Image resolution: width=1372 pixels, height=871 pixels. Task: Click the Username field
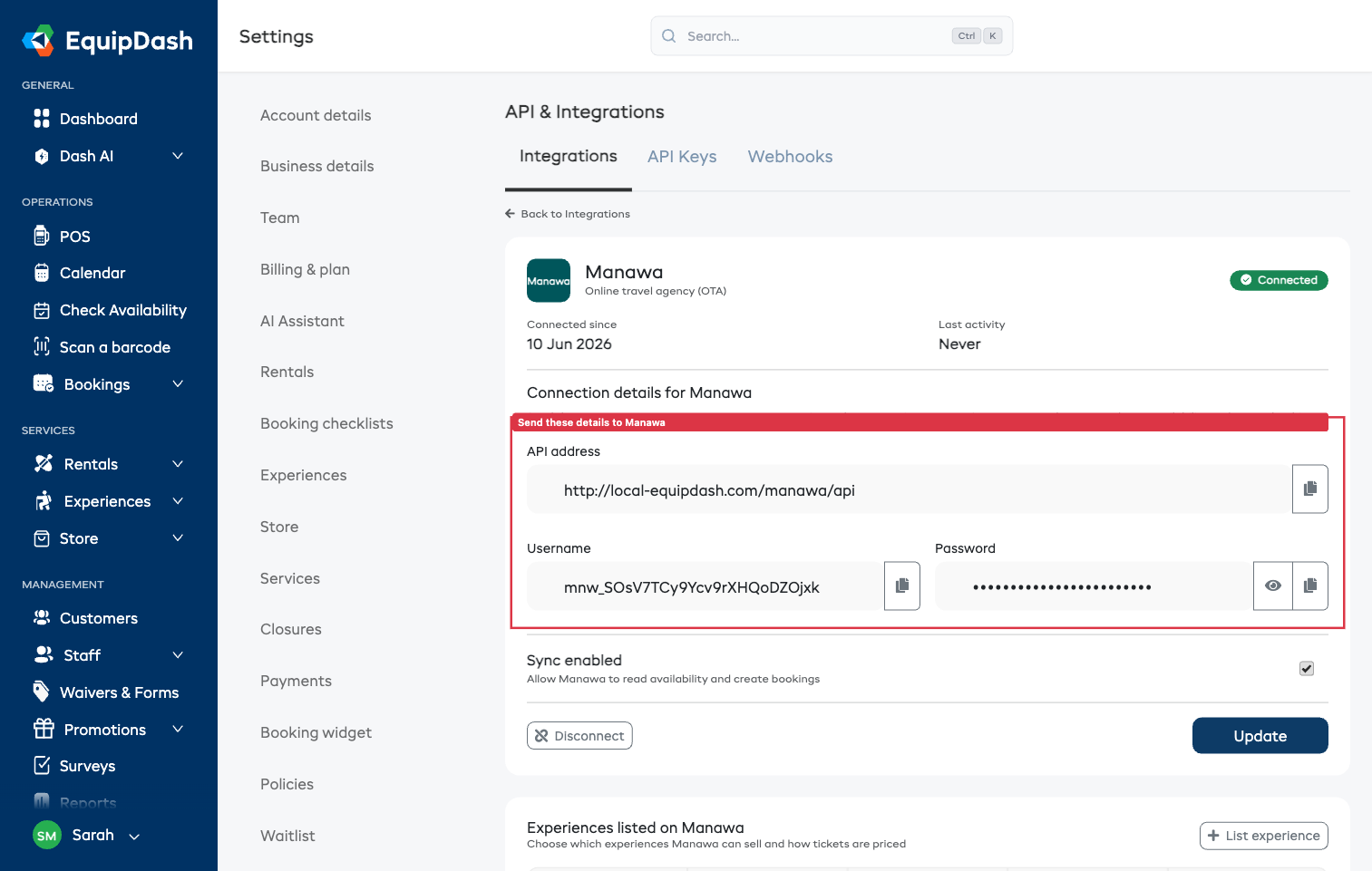[705, 586]
